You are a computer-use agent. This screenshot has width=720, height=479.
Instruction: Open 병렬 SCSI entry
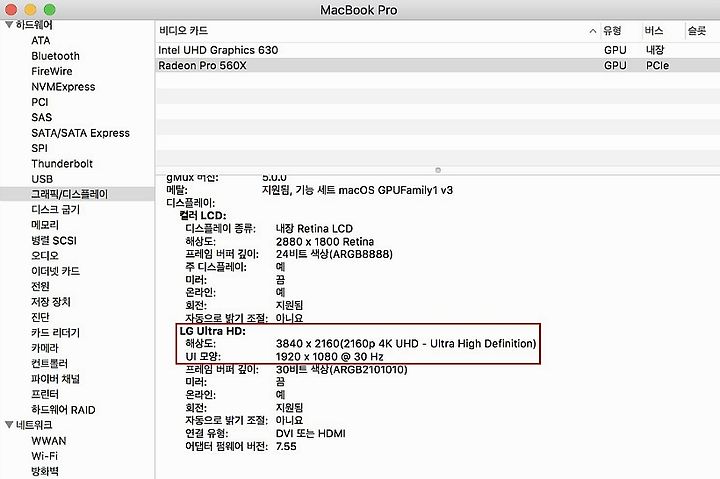click(x=53, y=241)
